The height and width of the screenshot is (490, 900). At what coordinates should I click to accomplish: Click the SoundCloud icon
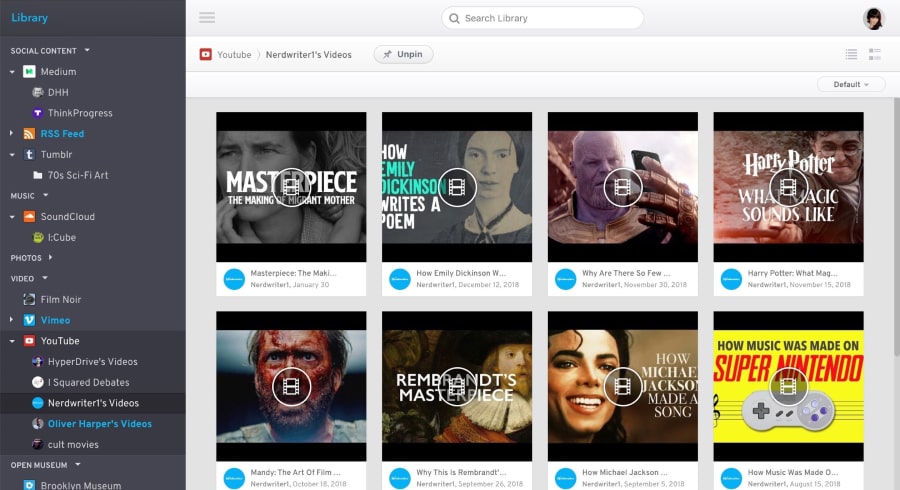point(29,216)
